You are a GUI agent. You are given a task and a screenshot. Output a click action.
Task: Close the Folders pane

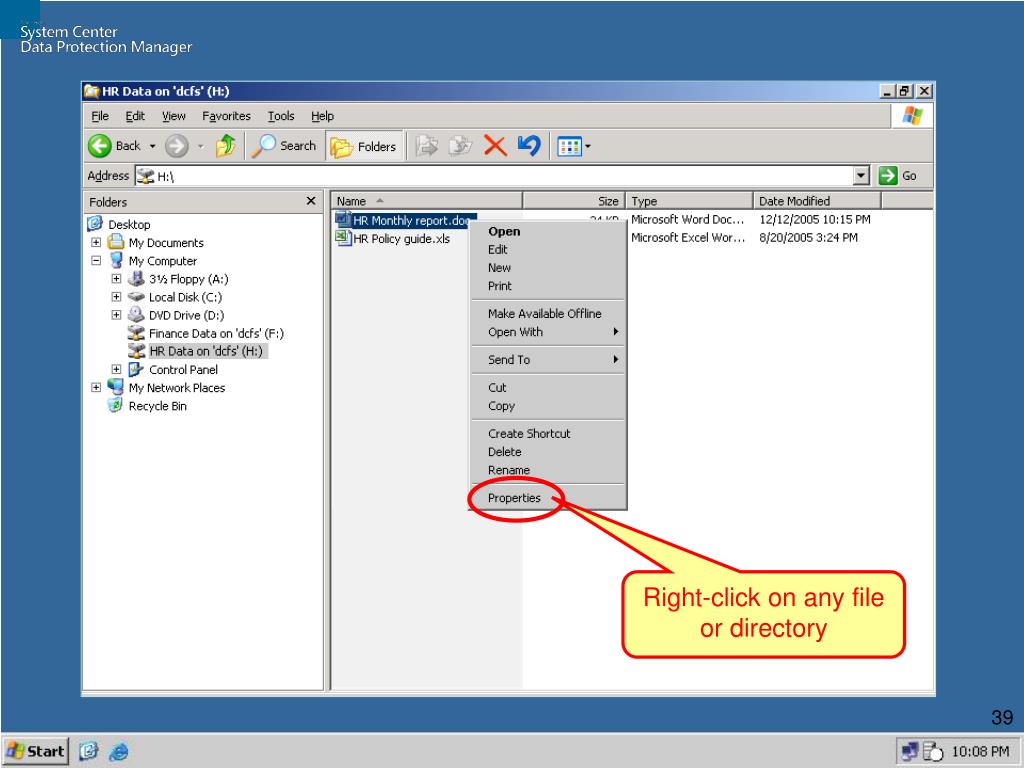311,201
